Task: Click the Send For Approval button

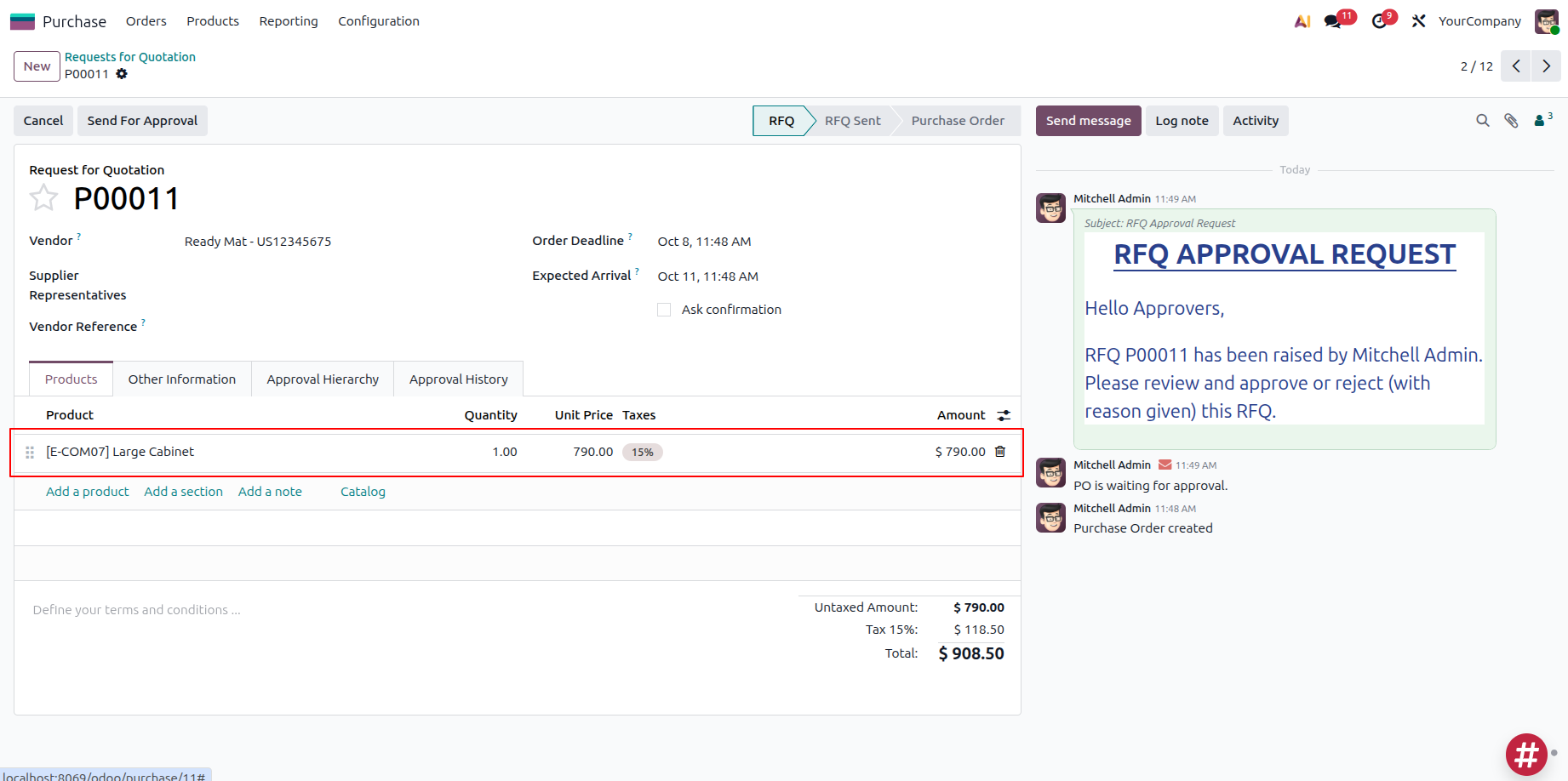Action: pyautogui.click(x=142, y=120)
